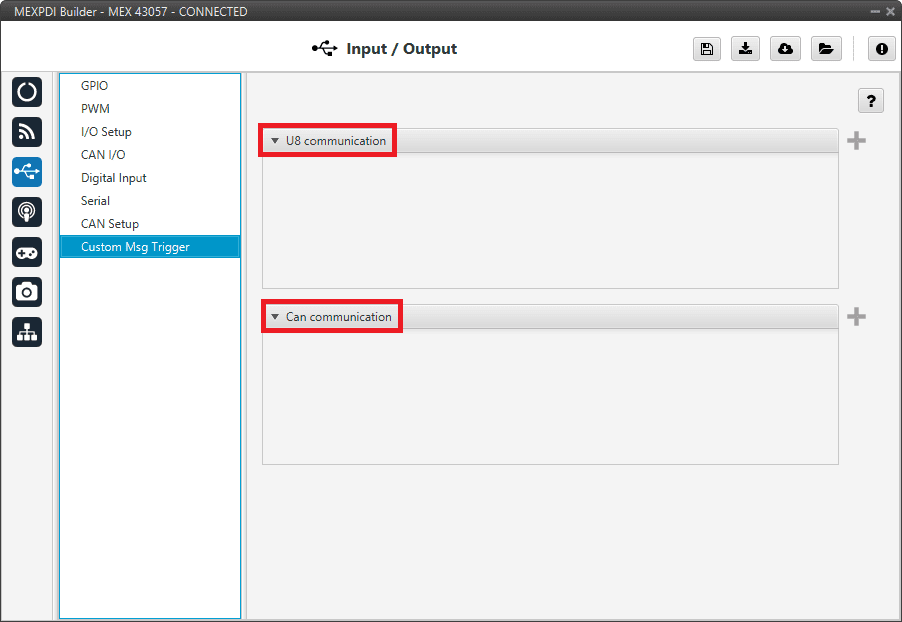This screenshot has height=622, width=902.
Task: Click the open folder toolbar icon
Action: point(826,49)
